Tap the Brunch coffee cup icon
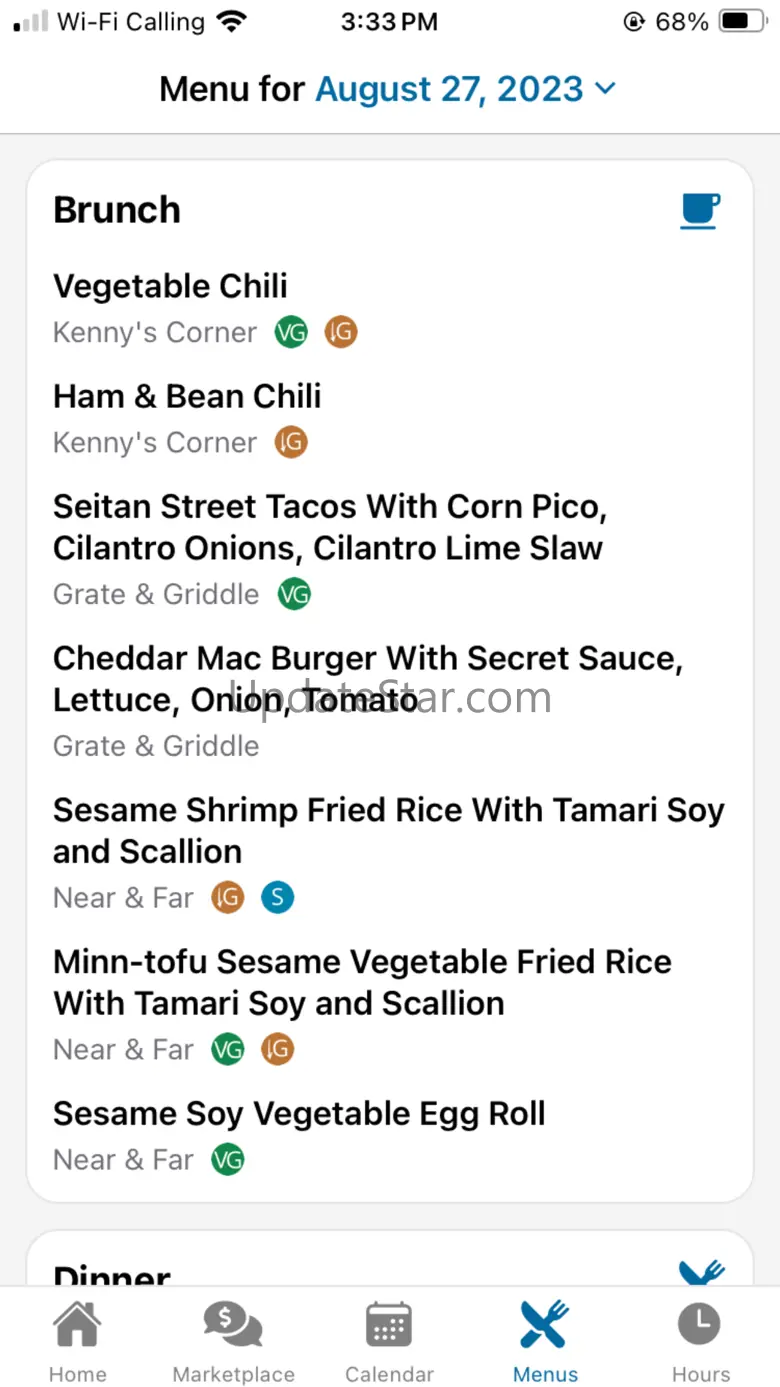Image resolution: width=780 pixels, height=1387 pixels. (x=700, y=211)
